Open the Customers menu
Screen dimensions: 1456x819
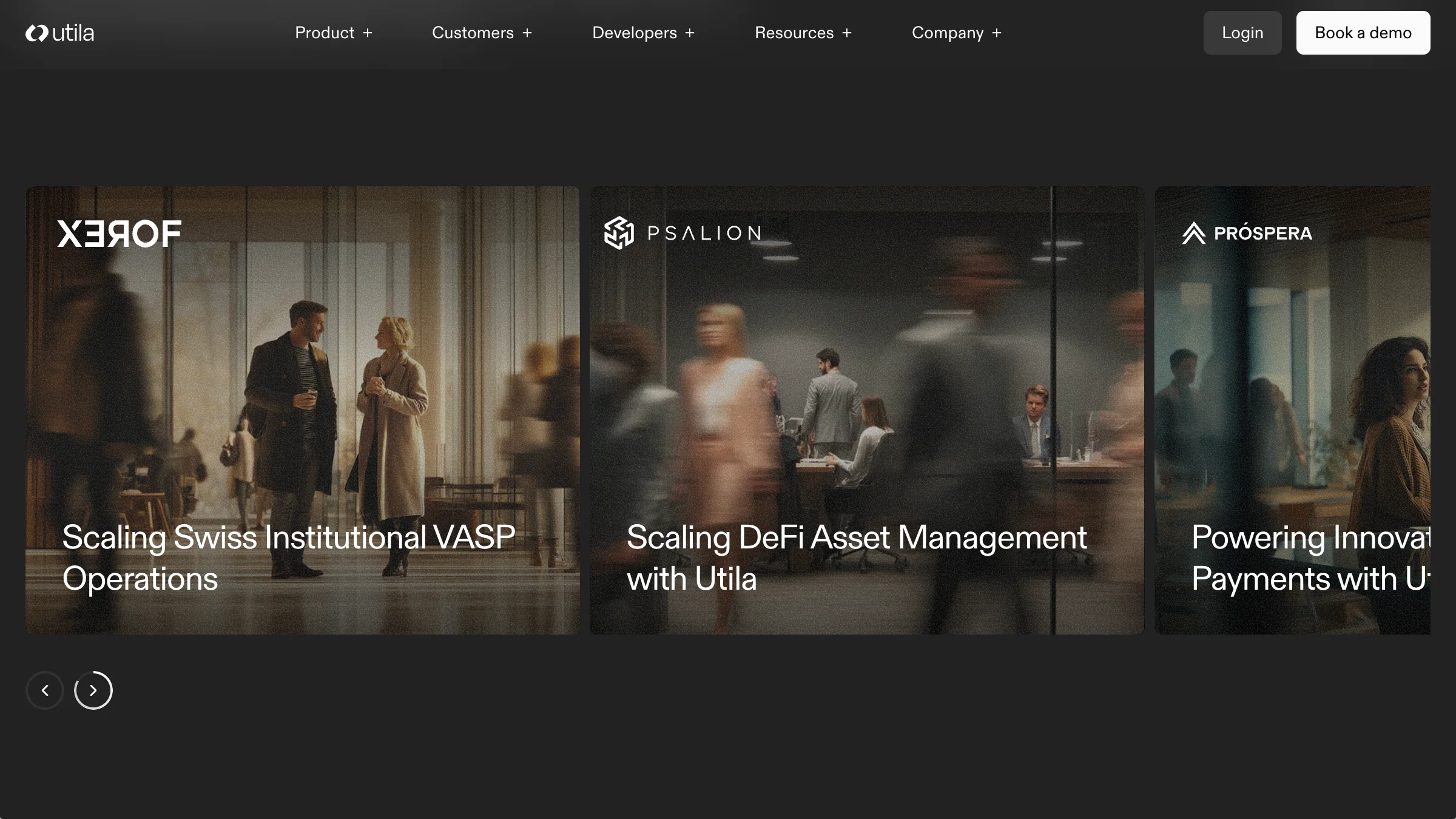click(x=473, y=33)
